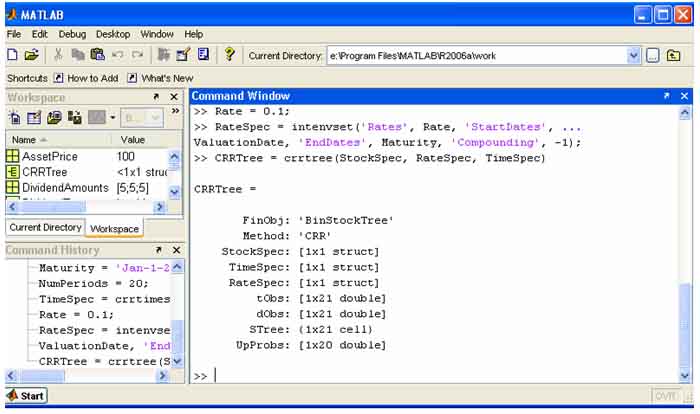Open the Edit menu
The image size is (700, 414).
click(39, 34)
